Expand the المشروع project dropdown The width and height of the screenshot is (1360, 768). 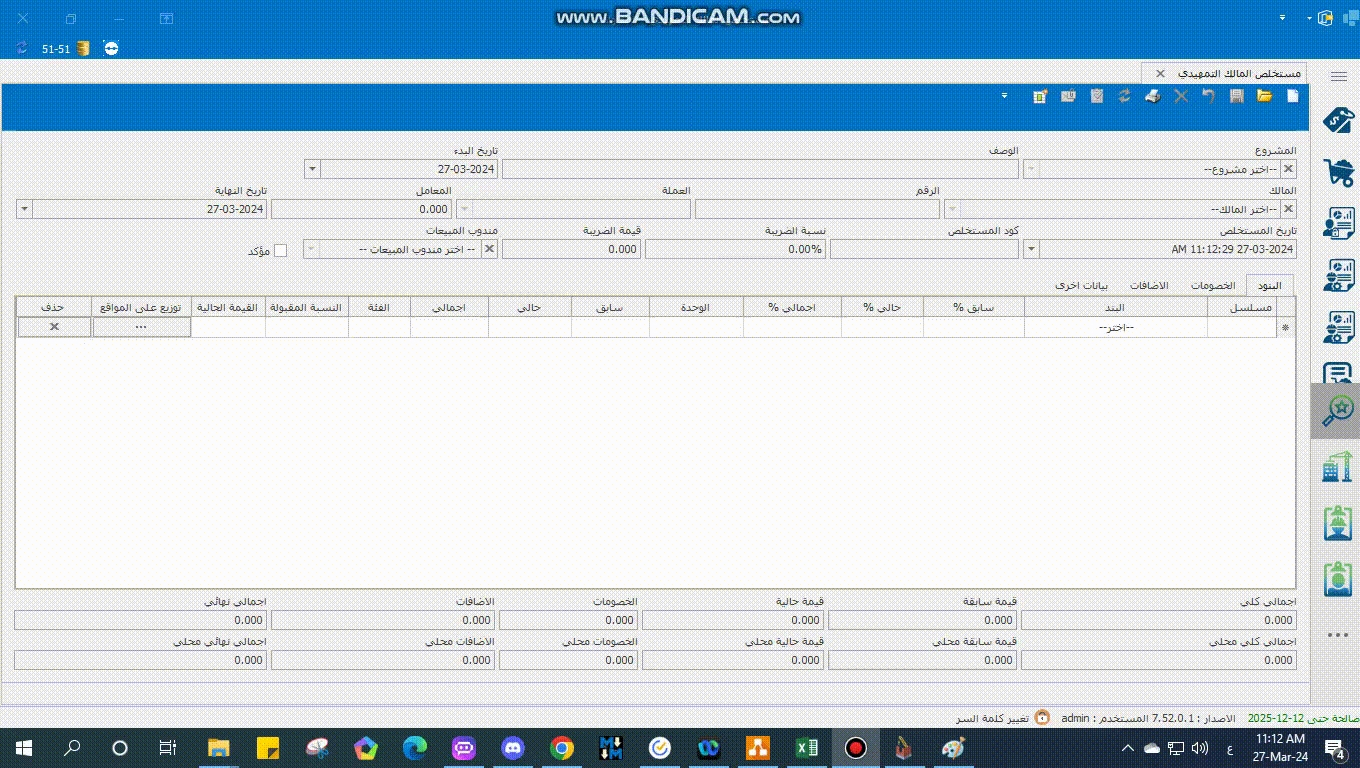[1032, 170]
